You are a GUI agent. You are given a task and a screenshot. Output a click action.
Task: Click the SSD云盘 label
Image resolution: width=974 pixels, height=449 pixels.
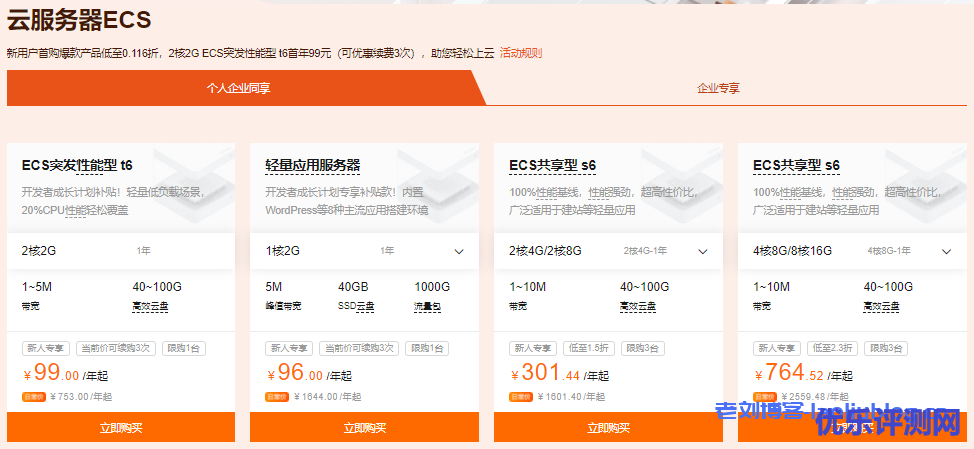(356, 306)
